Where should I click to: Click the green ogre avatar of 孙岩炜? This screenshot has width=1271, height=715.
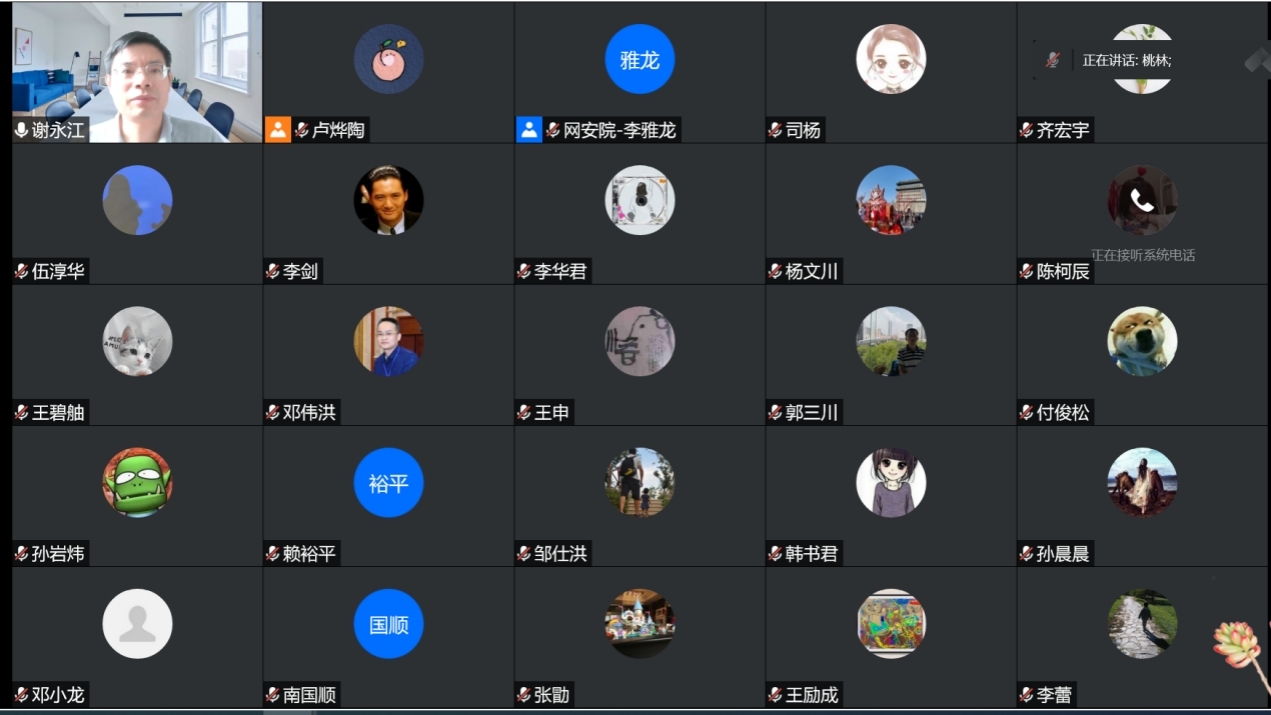(138, 483)
